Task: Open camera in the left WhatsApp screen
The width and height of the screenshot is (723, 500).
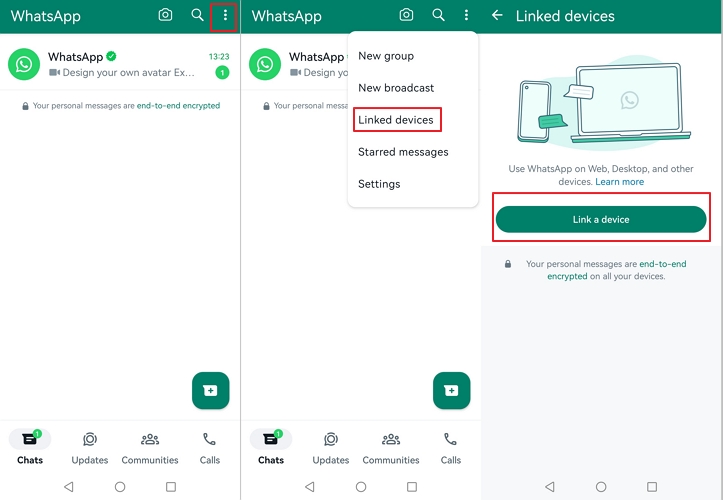Action: point(165,15)
